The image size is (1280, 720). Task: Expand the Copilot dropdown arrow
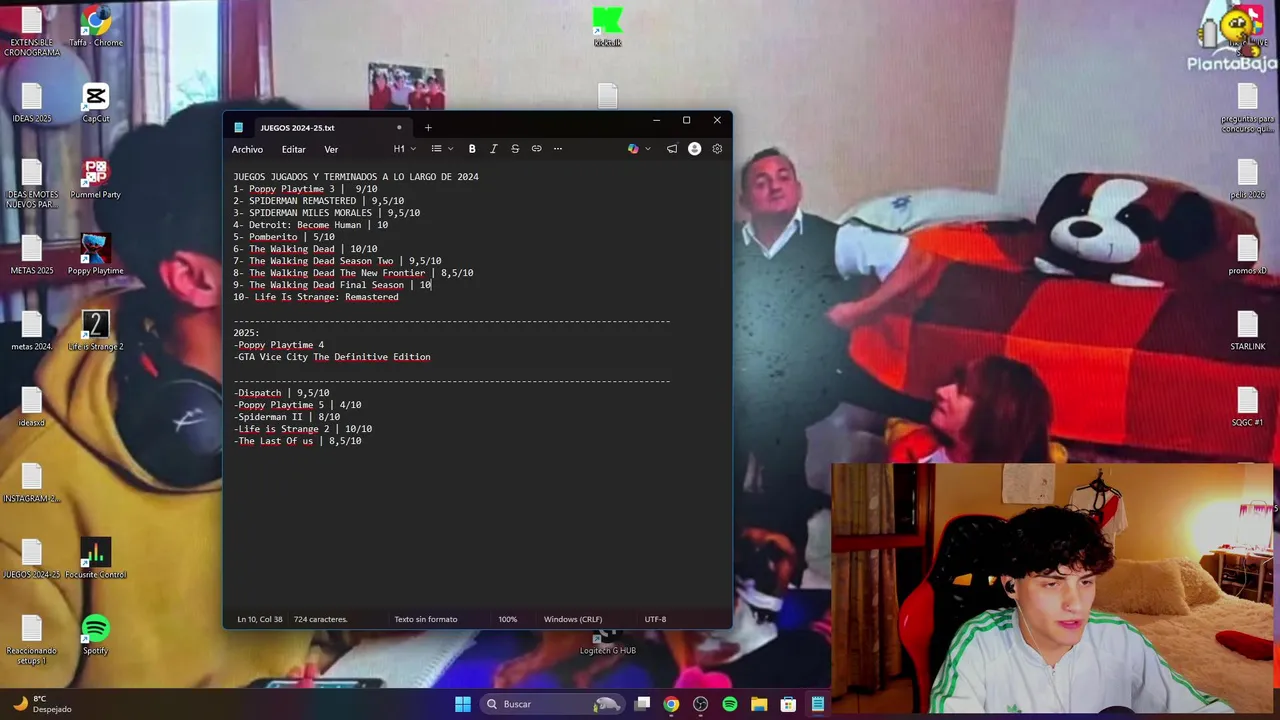pyautogui.click(x=648, y=149)
